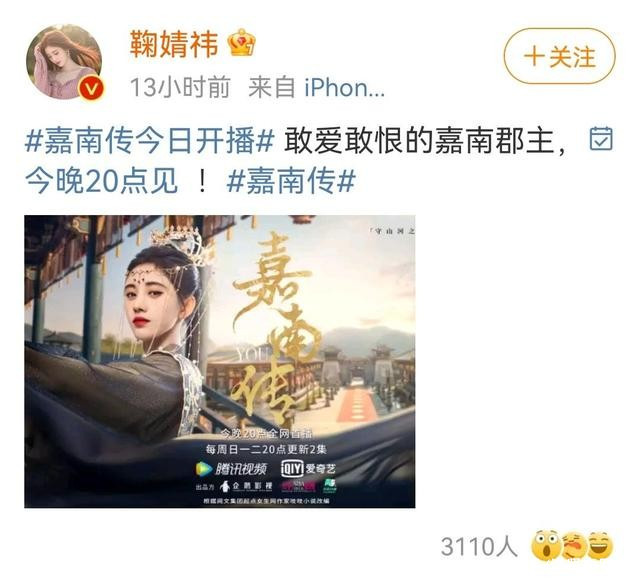The height and width of the screenshot is (583, 640).
Task: Open hashtag #嘉南传今日开播#
Action: [149, 141]
